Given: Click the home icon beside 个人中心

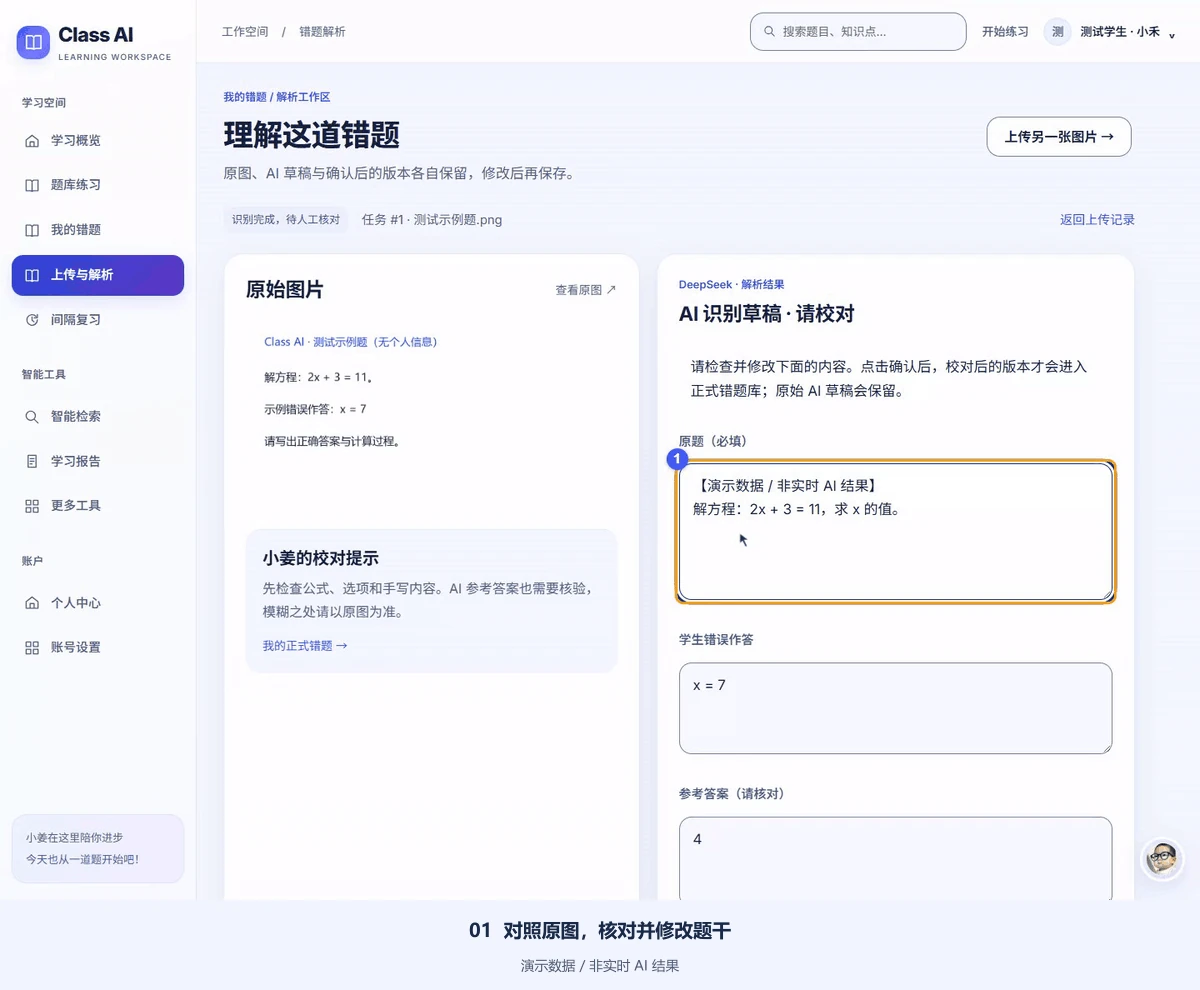Looking at the screenshot, I should [x=32, y=603].
